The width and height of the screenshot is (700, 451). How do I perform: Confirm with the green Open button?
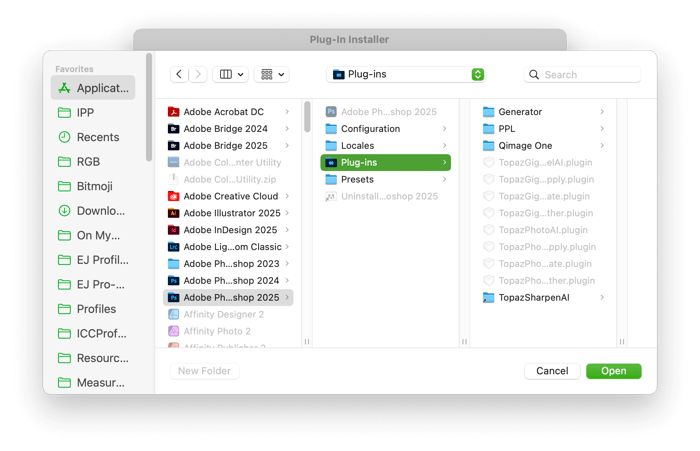point(614,371)
